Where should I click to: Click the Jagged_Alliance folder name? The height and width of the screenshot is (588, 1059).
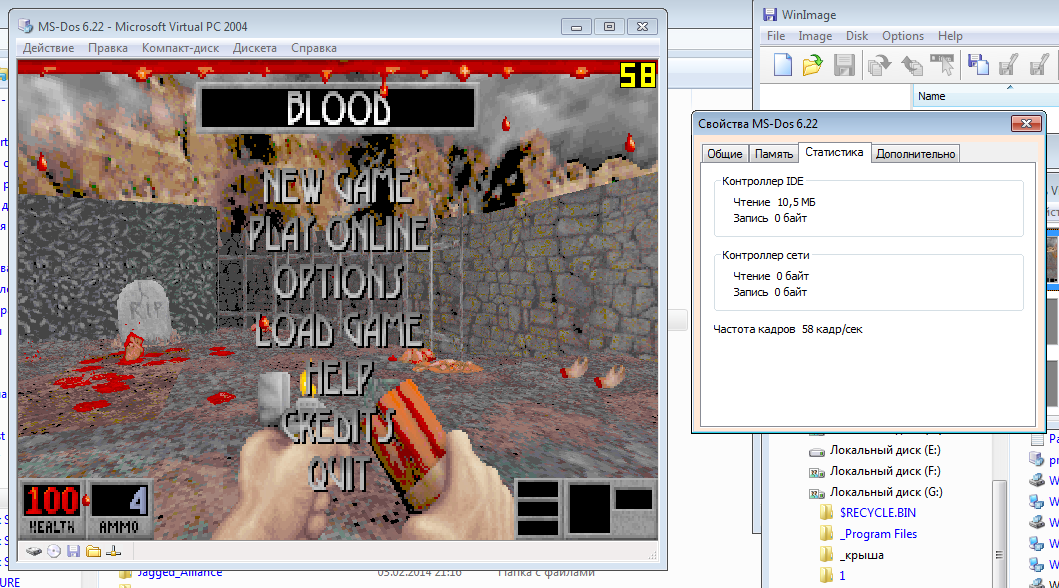point(179,573)
